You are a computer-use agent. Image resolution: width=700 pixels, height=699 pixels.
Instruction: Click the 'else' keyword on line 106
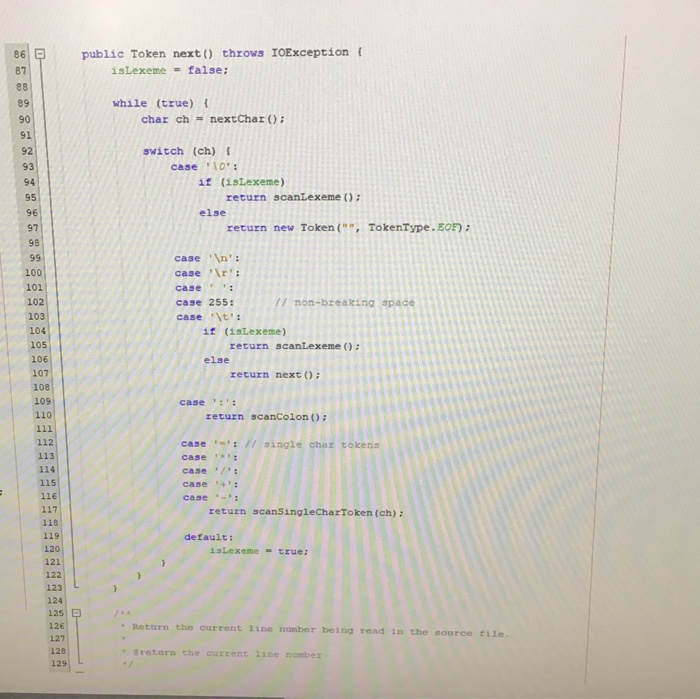[217, 360]
